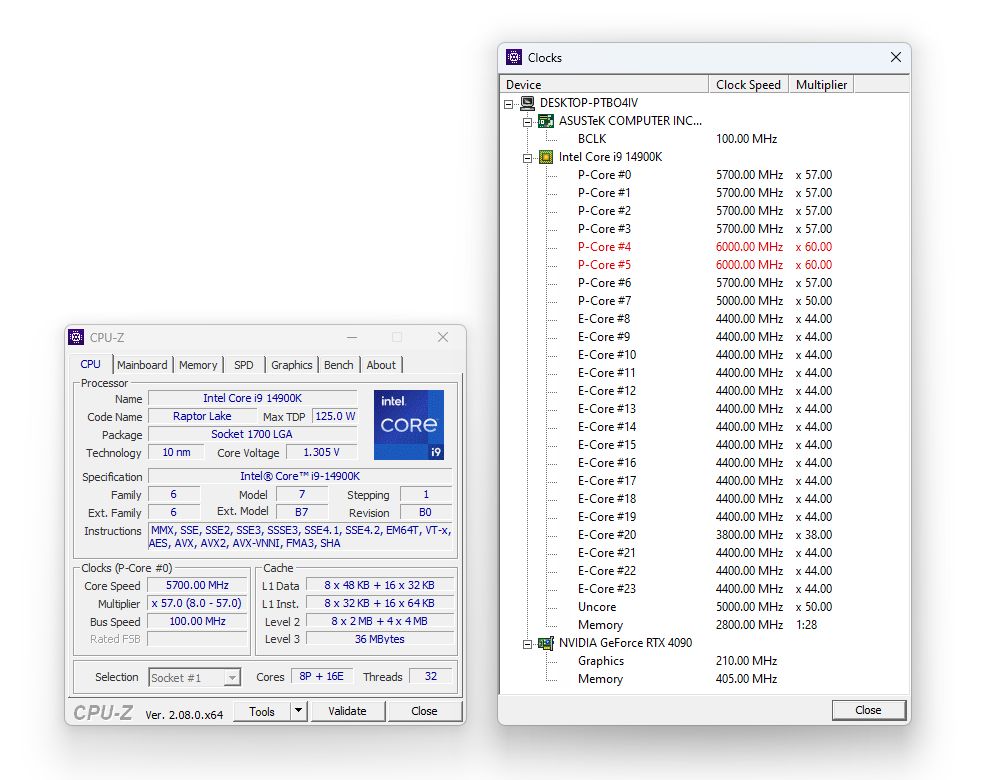Click the Level 2 cache value
Screen dimensions: 1000x780
379,621
